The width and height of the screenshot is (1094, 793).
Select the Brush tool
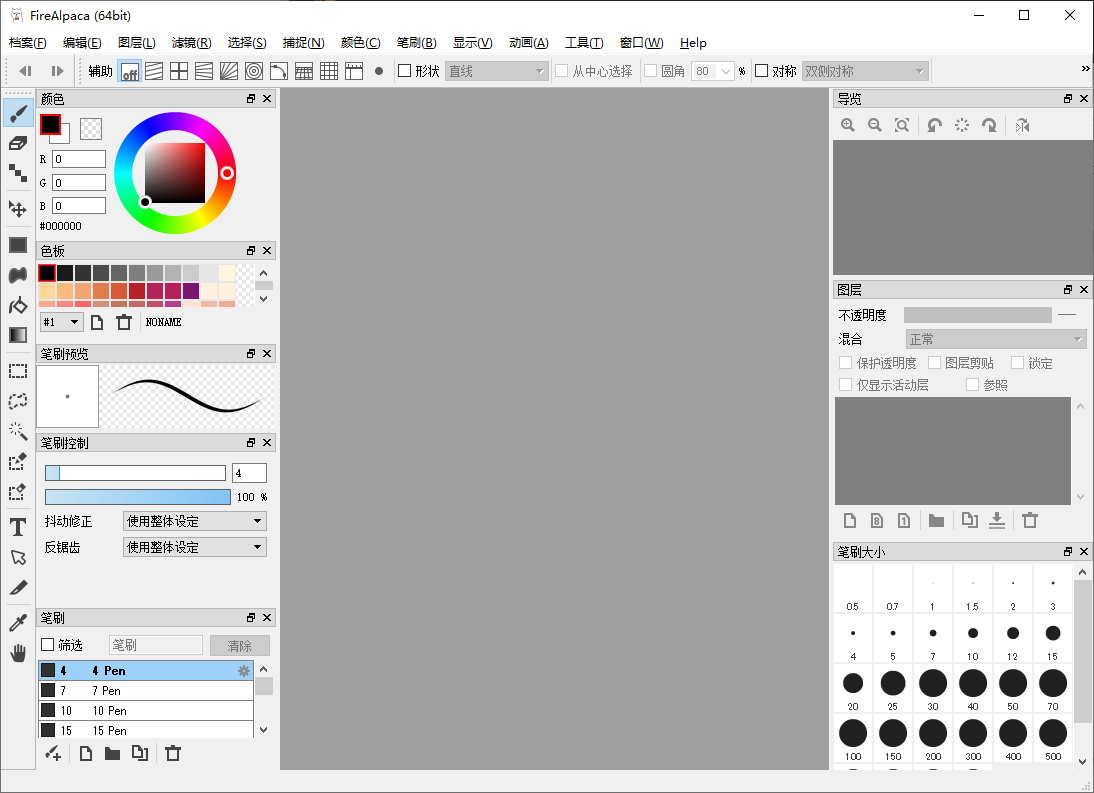[16, 113]
